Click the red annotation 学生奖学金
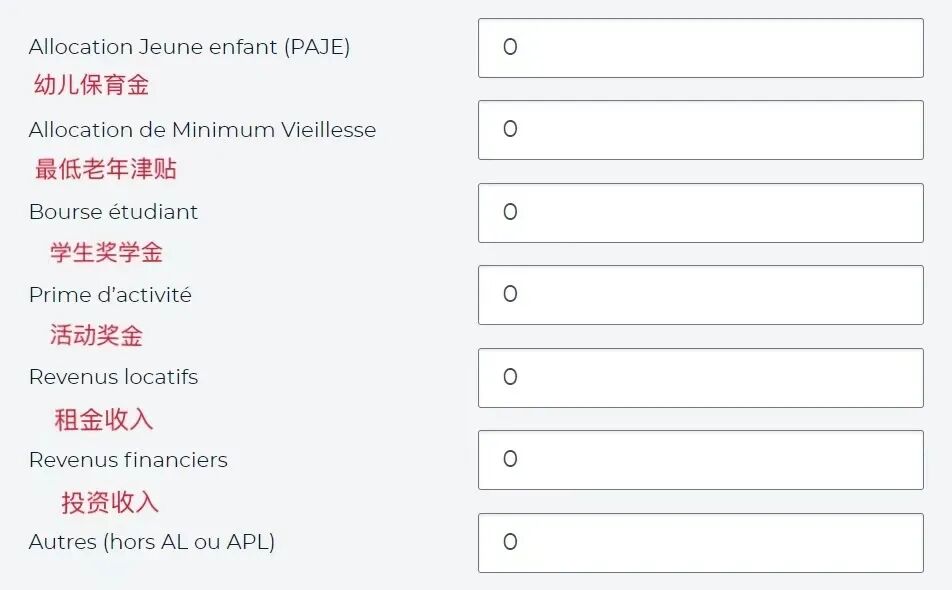 106,252
